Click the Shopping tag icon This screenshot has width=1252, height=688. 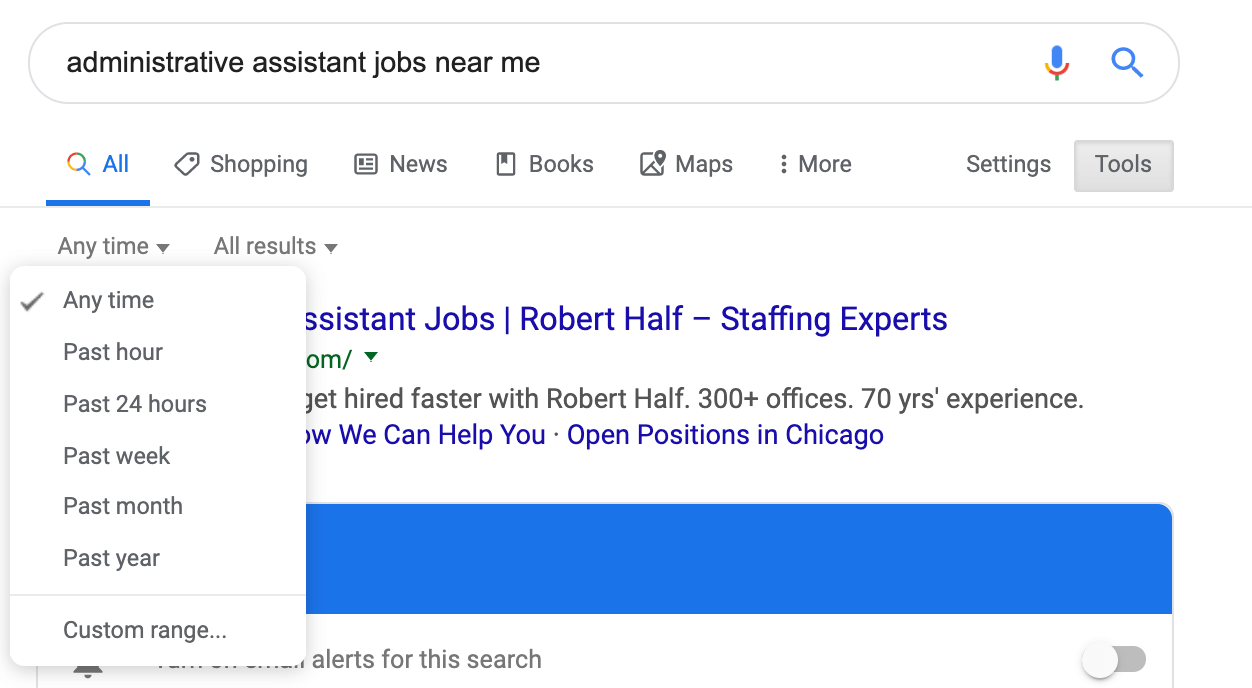pyautogui.click(x=187, y=164)
